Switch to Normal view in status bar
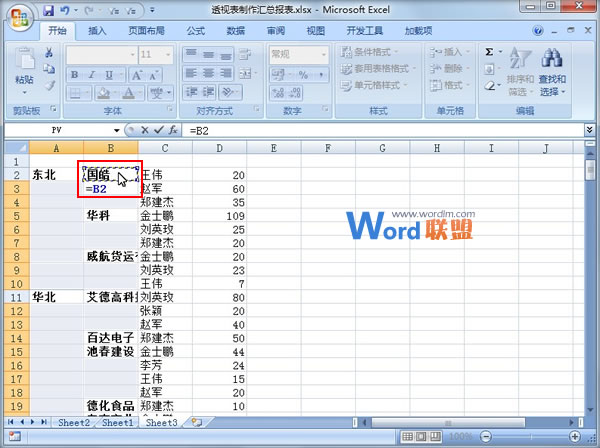The height and width of the screenshot is (448, 600). point(408,437)
